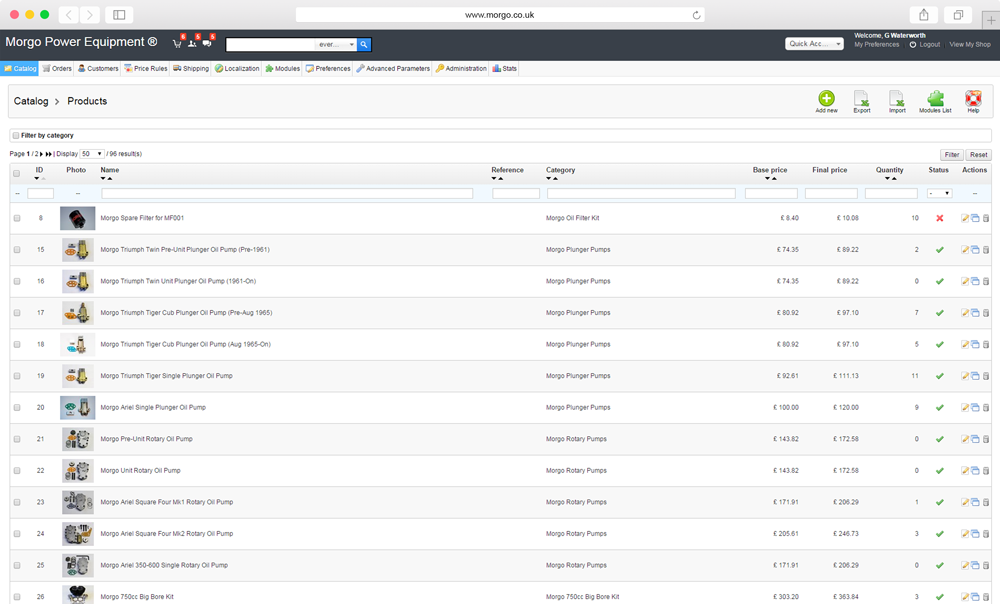Open the new customers notification icon

click(192, 43)
